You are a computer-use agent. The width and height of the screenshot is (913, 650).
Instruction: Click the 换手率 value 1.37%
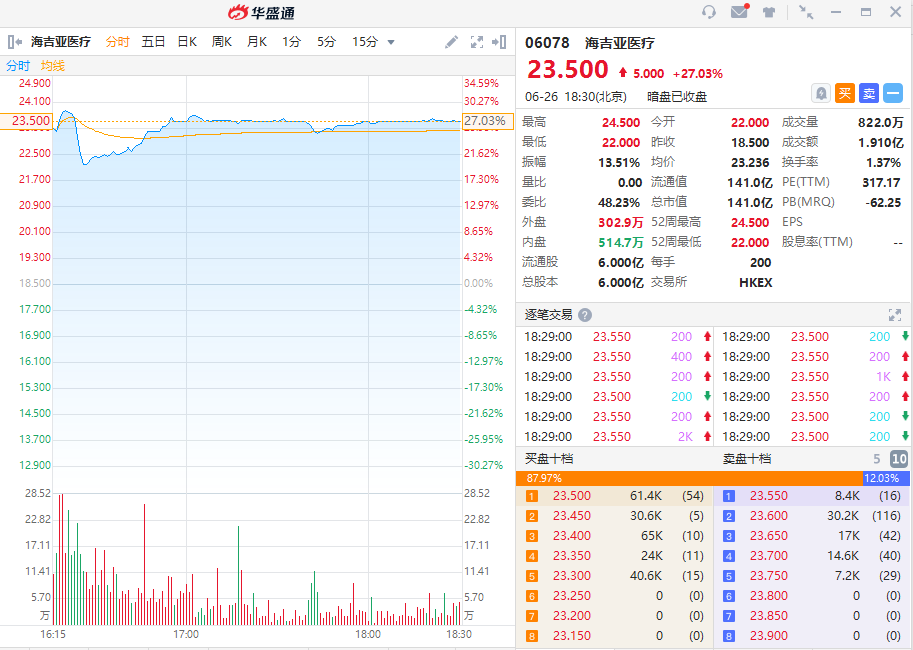coord(884,163)
